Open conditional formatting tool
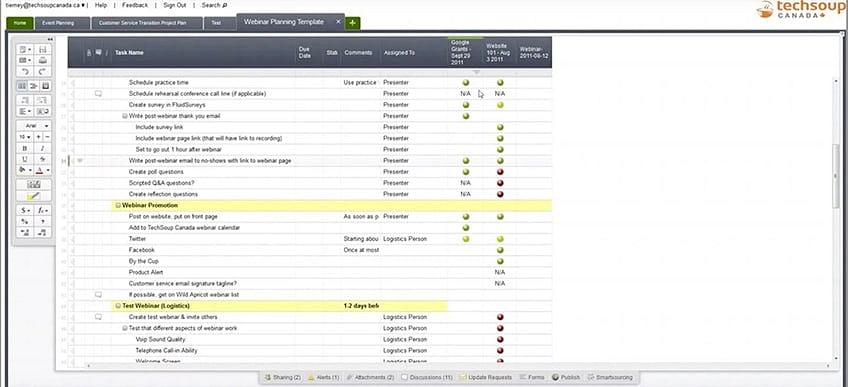 (x=34, y=185)
